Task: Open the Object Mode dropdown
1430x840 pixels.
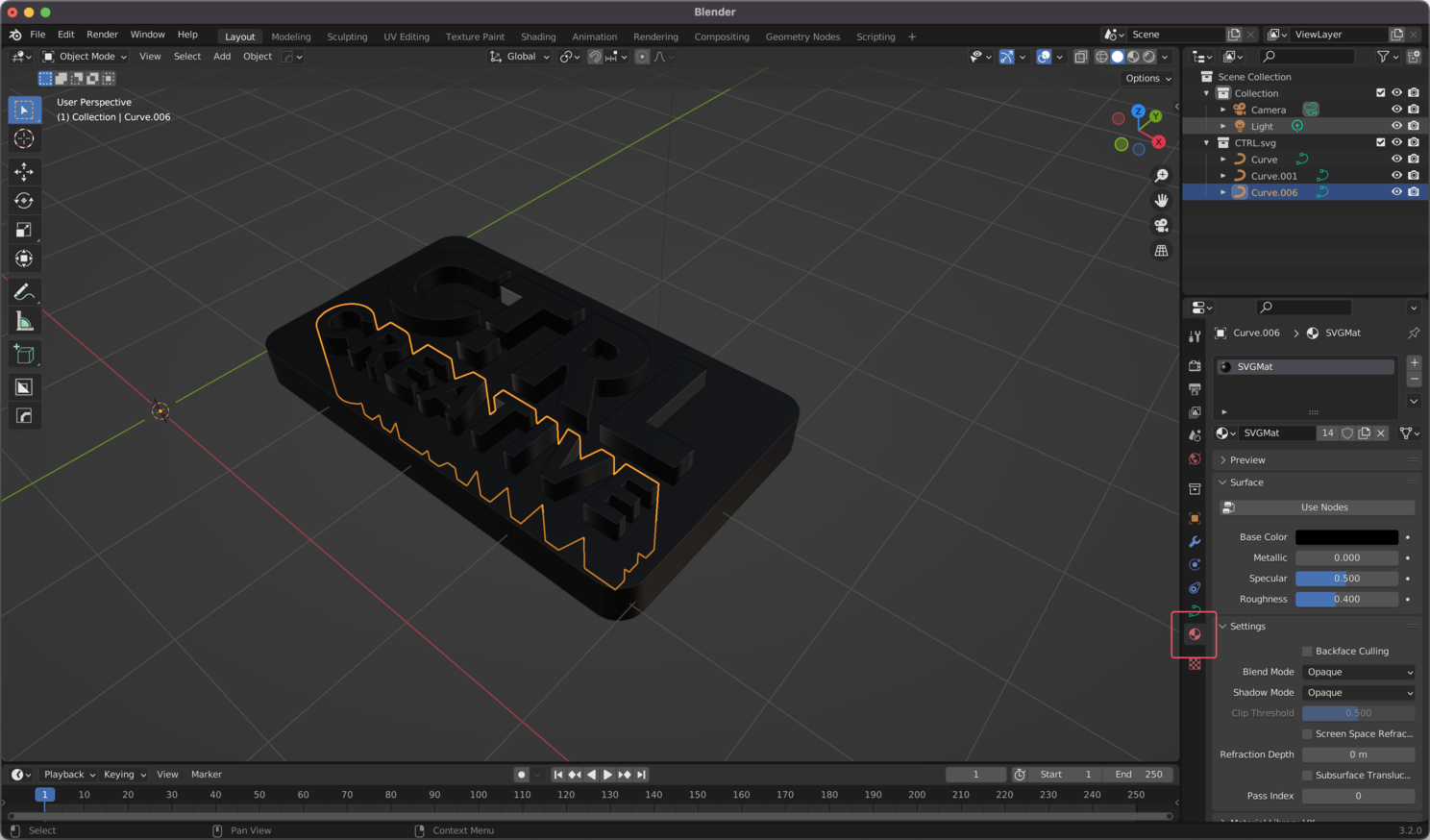Action: tap(85, 57)
